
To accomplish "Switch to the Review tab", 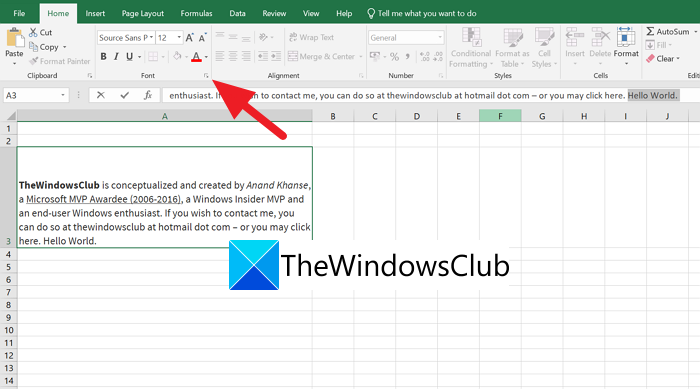I will pyautogui.click(x=274, y=13).
